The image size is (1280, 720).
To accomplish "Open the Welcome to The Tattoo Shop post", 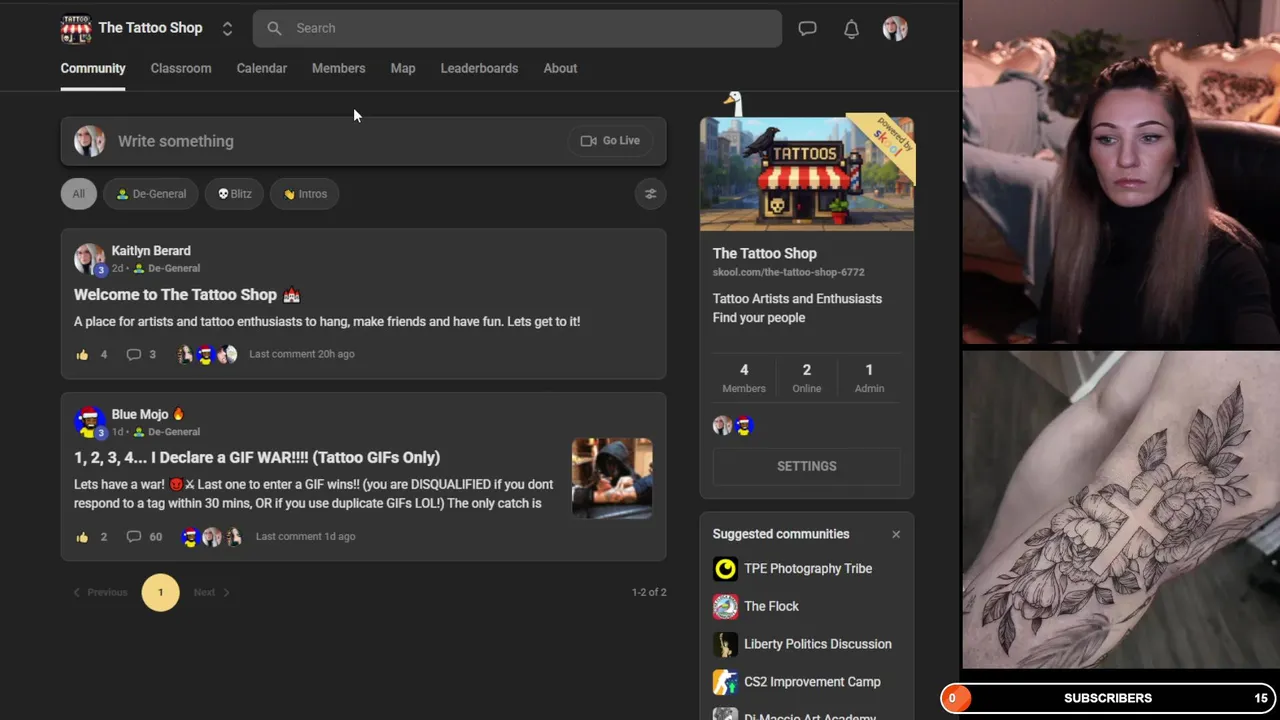I will 187,295.
